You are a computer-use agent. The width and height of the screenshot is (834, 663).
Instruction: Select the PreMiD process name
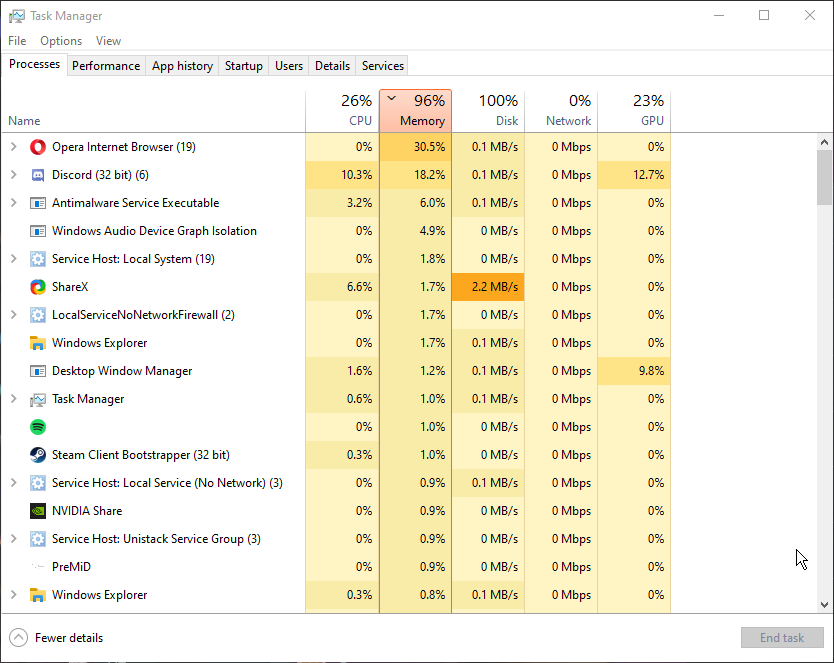[71, 567]
